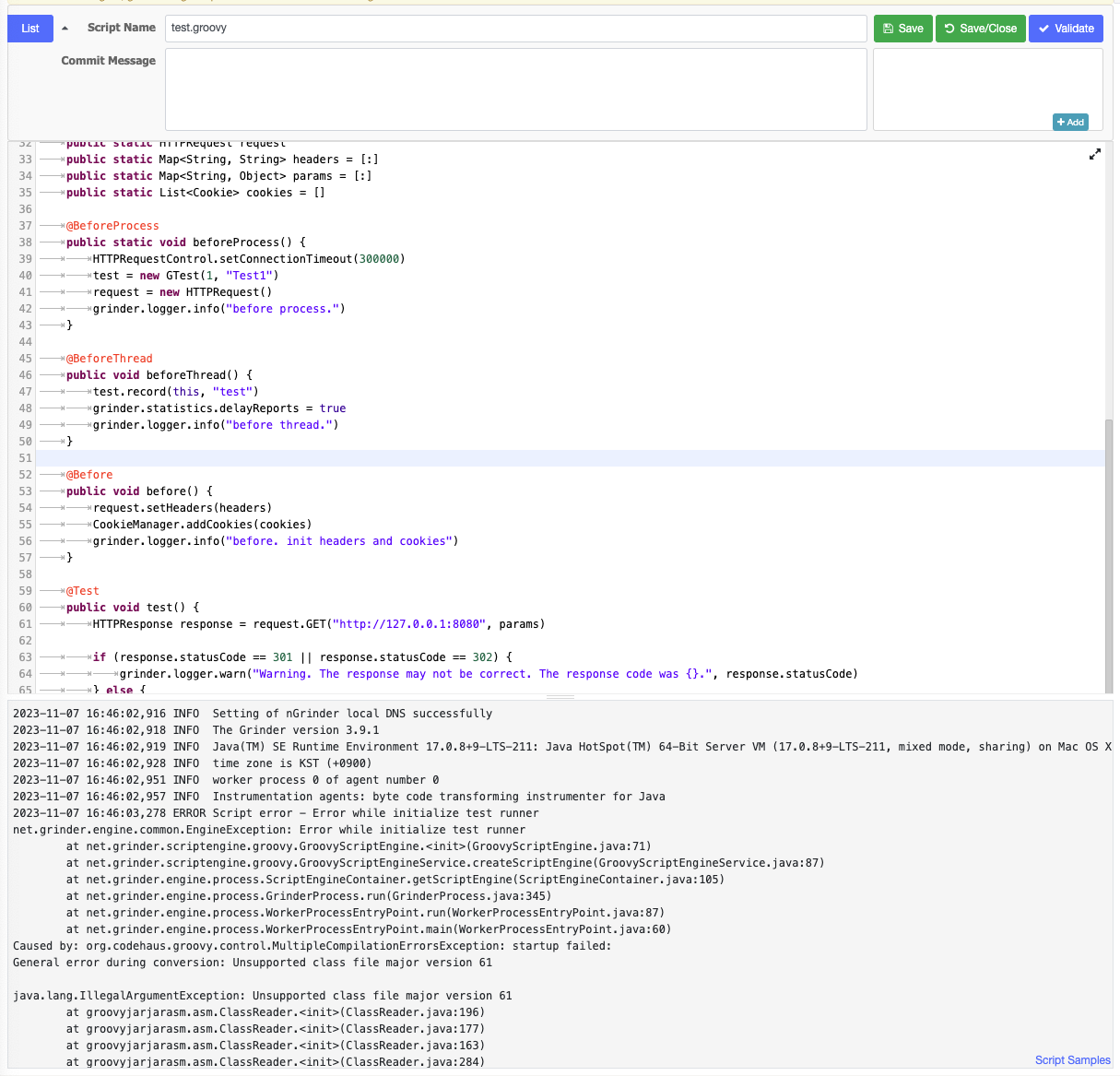Click the "Caused by: org.codehaus.groovy" log line
Viewport: 1120px width, 1076px height.
312,946
